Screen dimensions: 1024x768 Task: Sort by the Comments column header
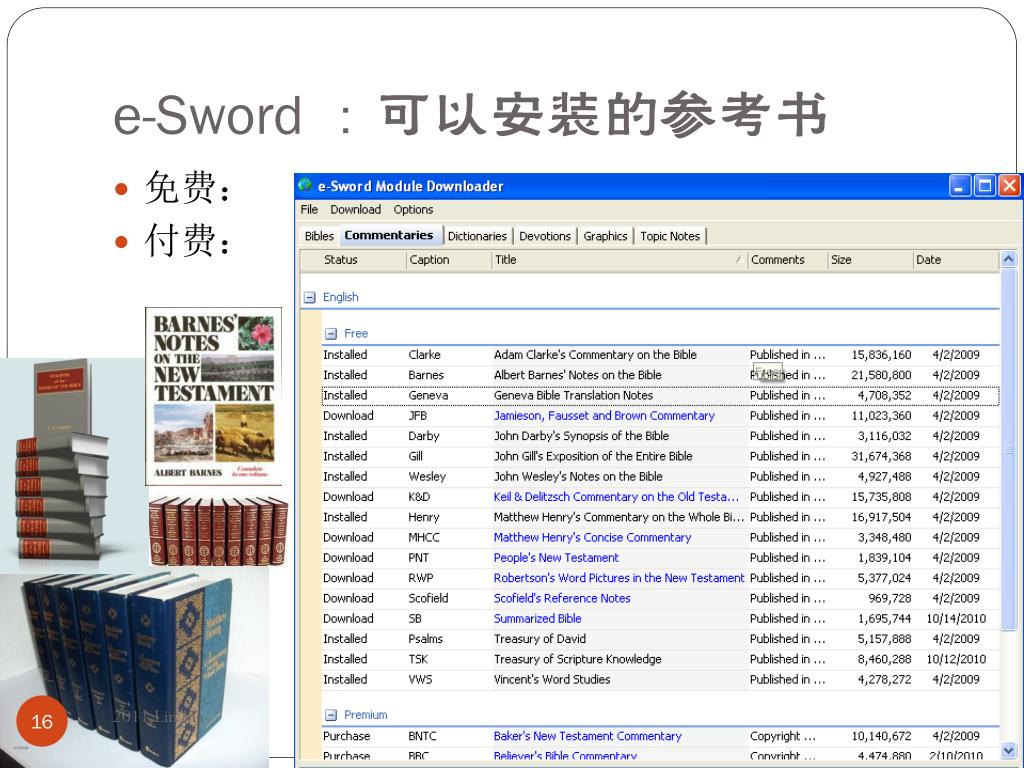pyautogui.click(x=788, y=260)
